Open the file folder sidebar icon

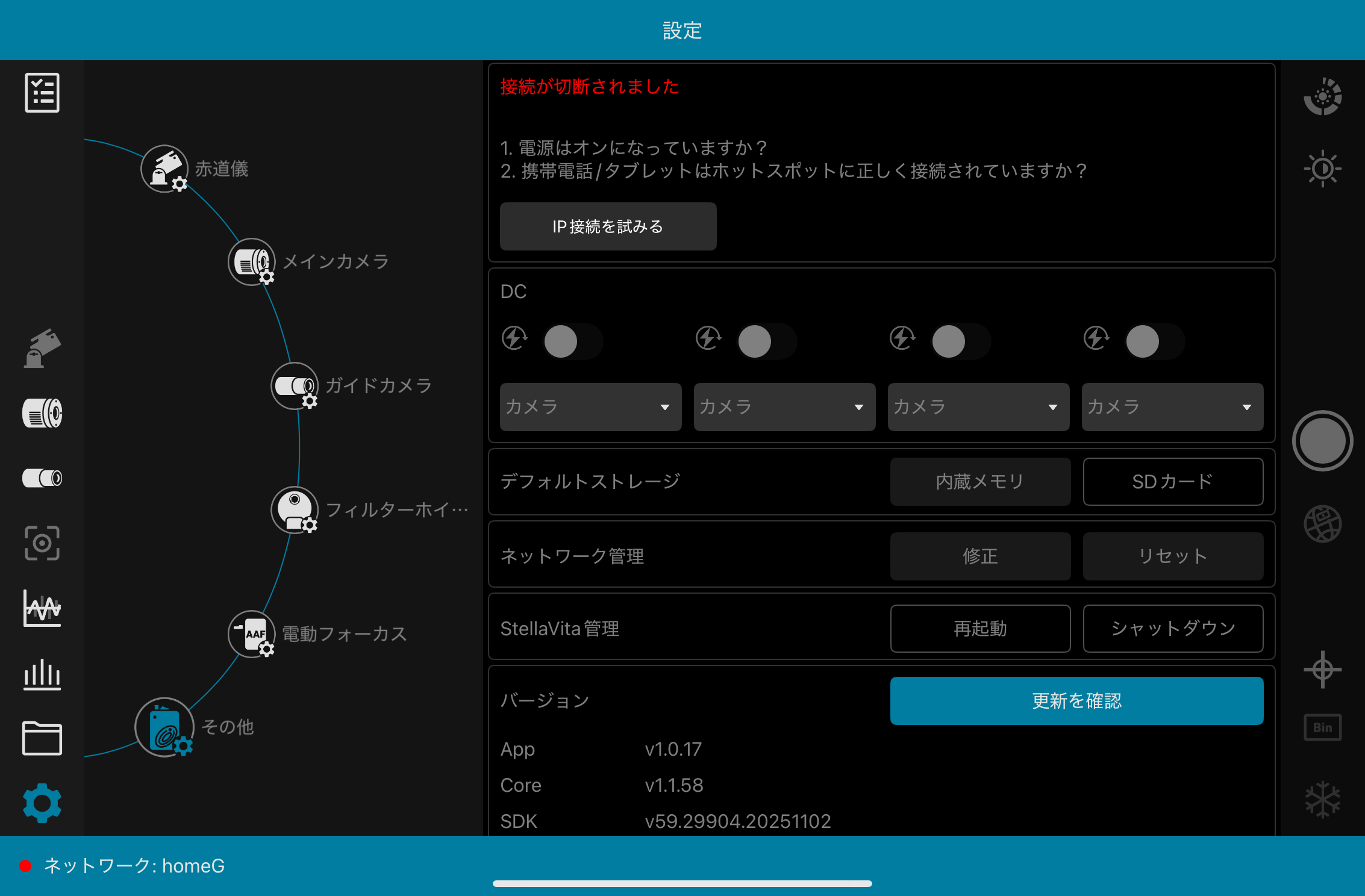point(42,738)
